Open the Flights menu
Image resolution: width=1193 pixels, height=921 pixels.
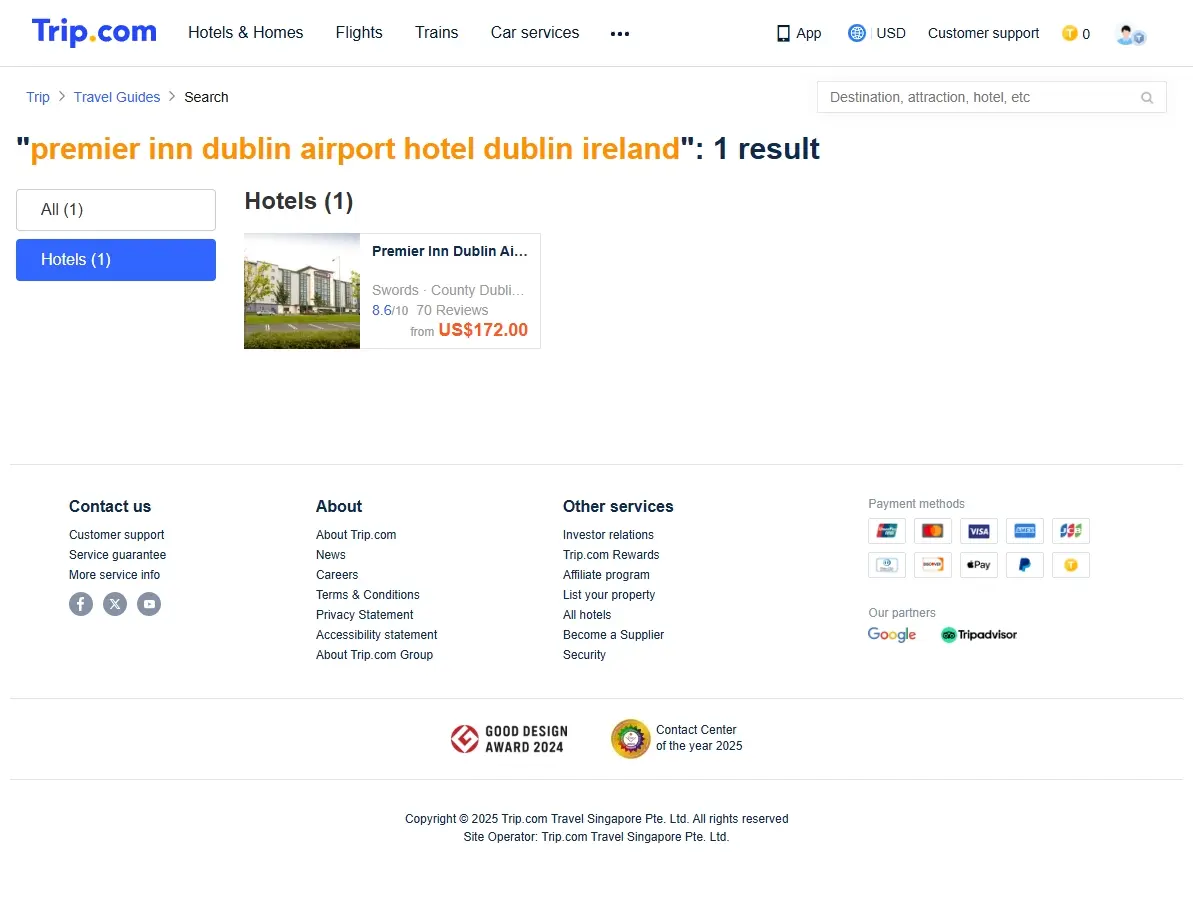click(x=359, y=33)
